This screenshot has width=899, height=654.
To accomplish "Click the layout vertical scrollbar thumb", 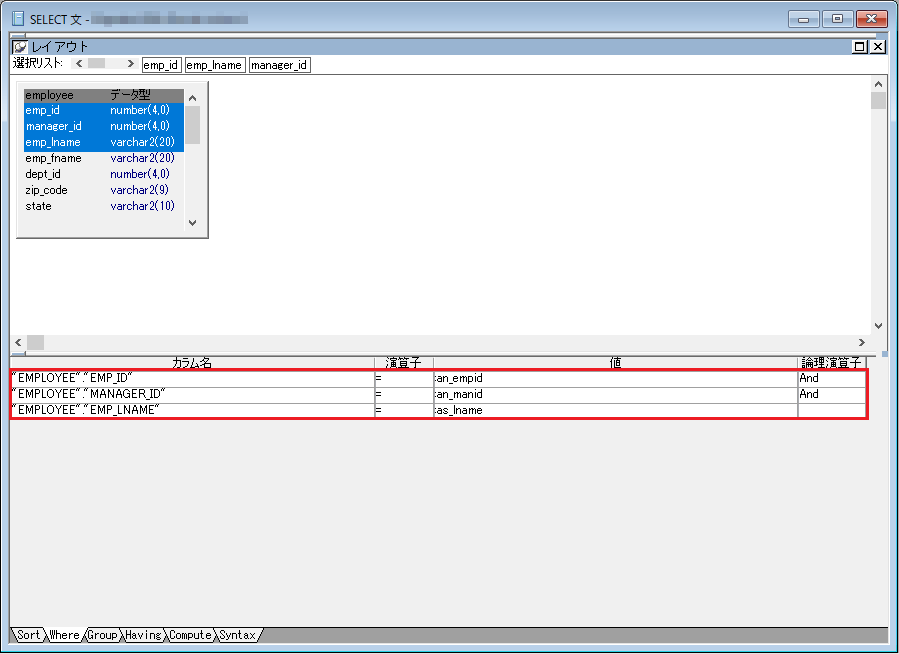I will tap(878, 101).
